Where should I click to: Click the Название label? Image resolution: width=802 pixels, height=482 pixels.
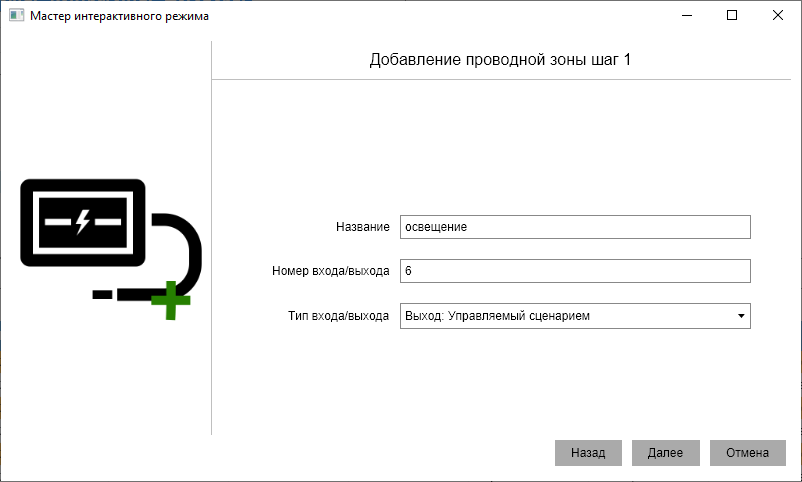tap(363, 227)
